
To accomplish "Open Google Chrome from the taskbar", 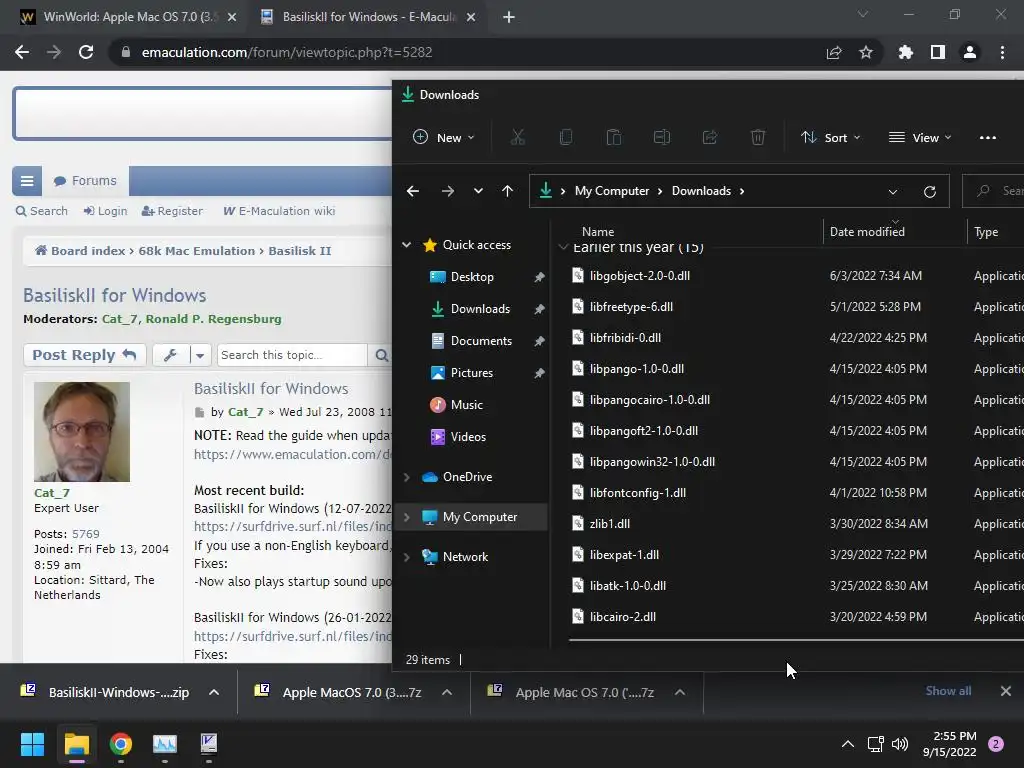I will click(x=121, y=744).
